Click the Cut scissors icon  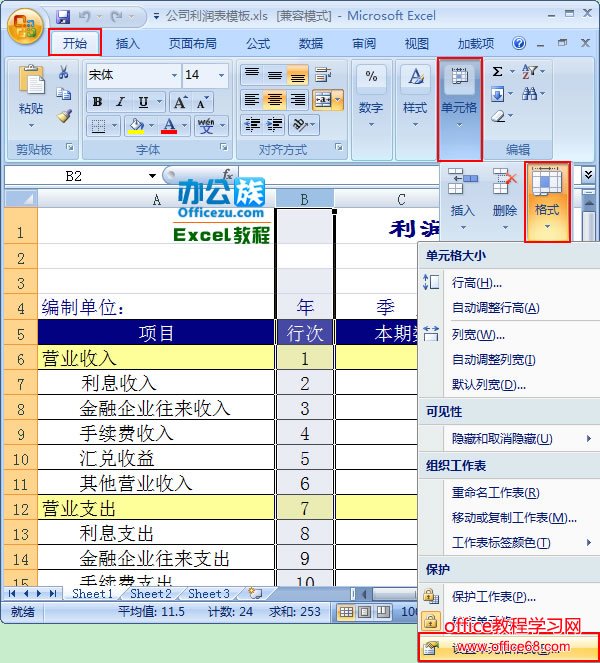pos(64,72)
